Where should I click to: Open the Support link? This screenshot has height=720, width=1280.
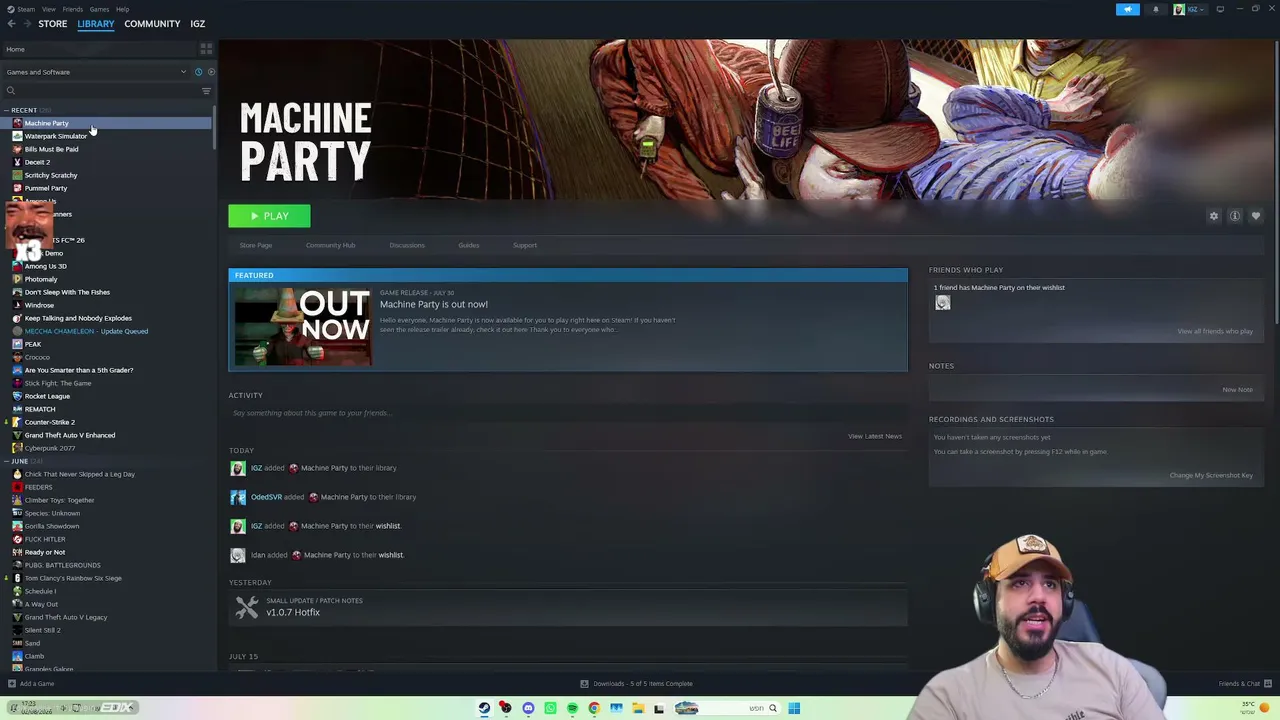[525, 245]
